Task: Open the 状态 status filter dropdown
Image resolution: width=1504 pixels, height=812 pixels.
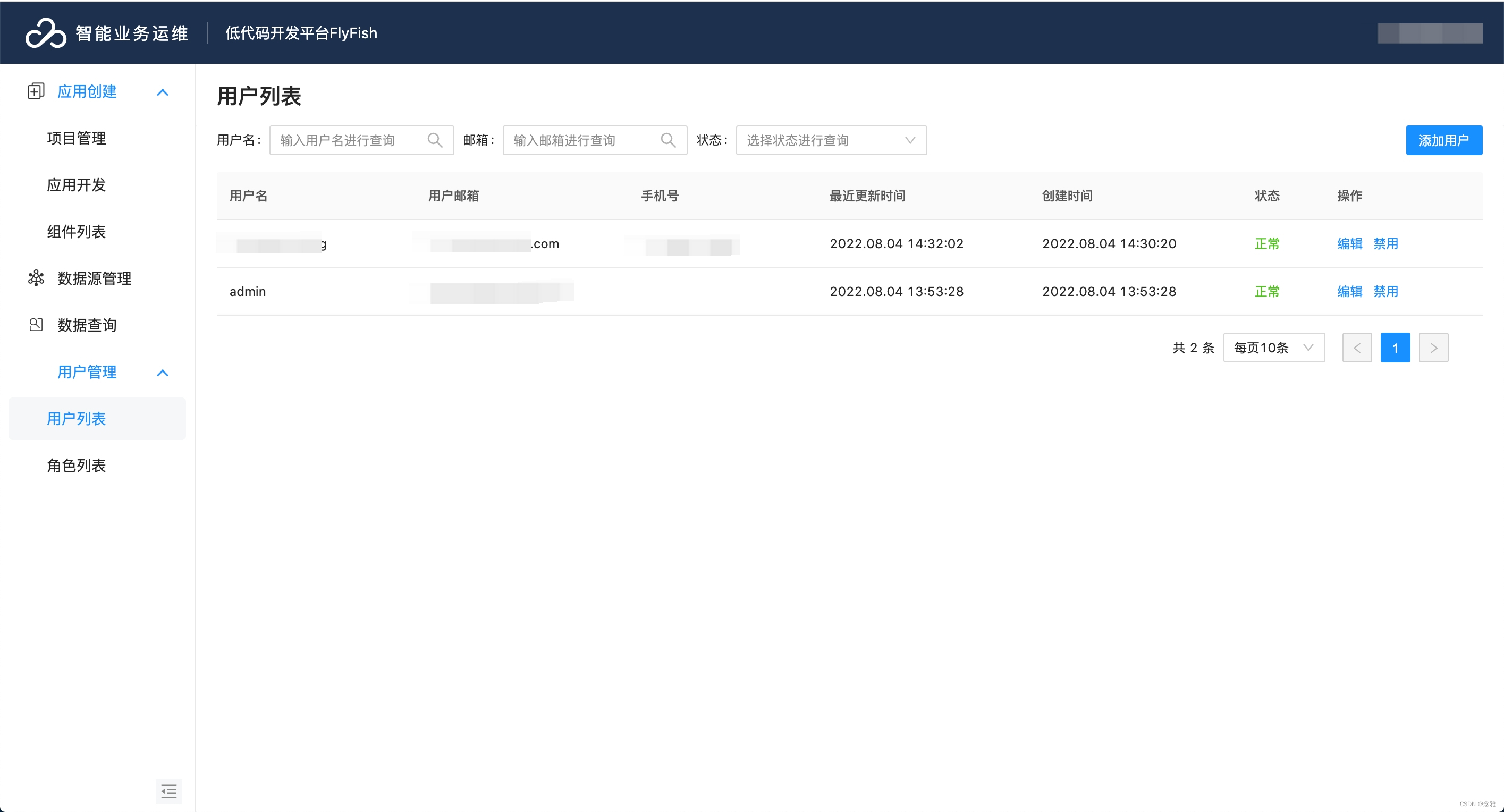Action: click(830, 140)
